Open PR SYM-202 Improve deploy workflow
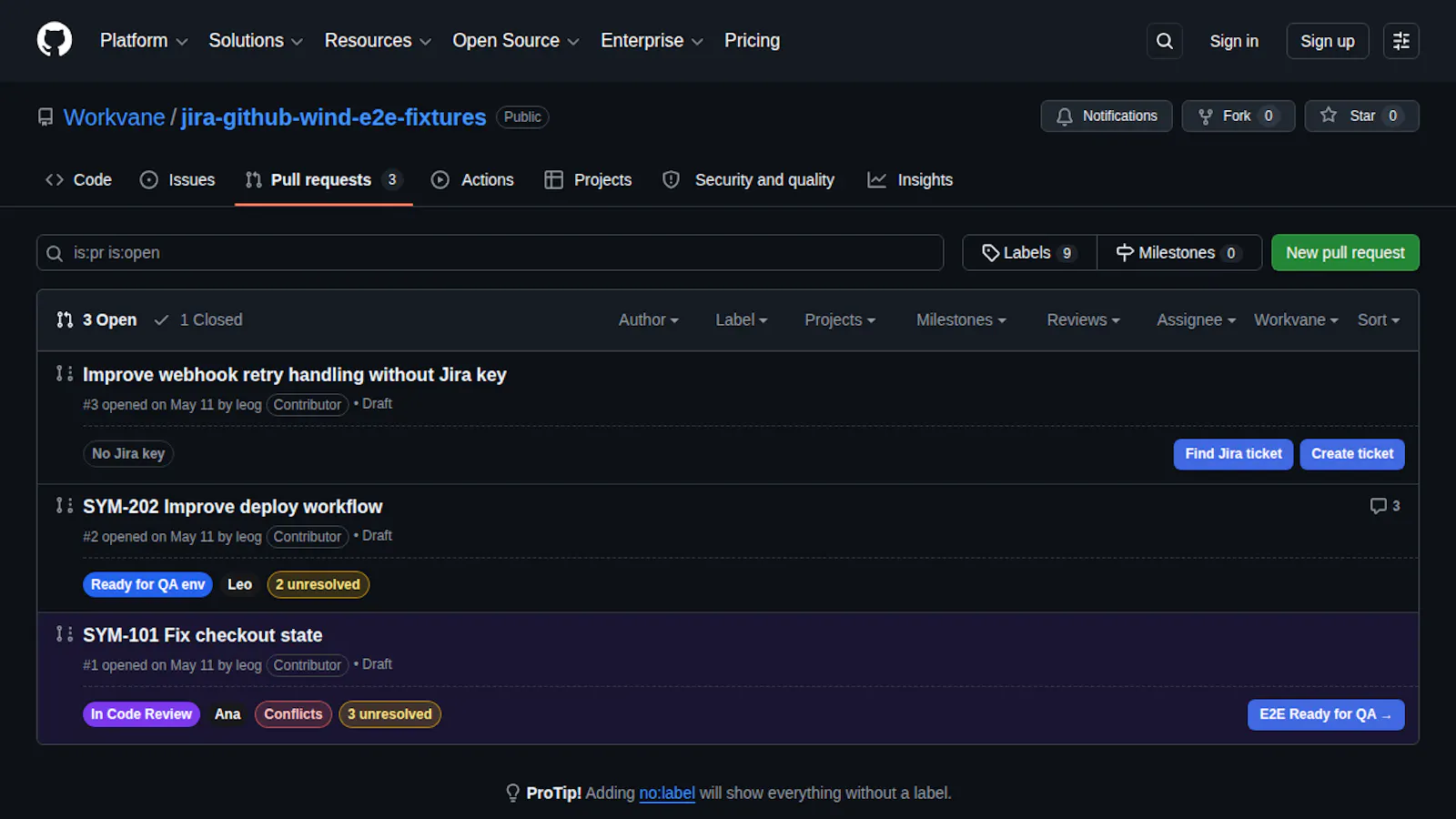 pyautogui.click(x=233, y=507)
